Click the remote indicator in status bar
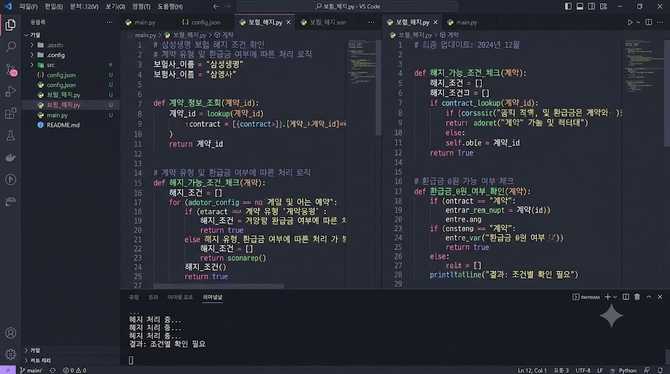670x374 pixels. coord(8,370)
